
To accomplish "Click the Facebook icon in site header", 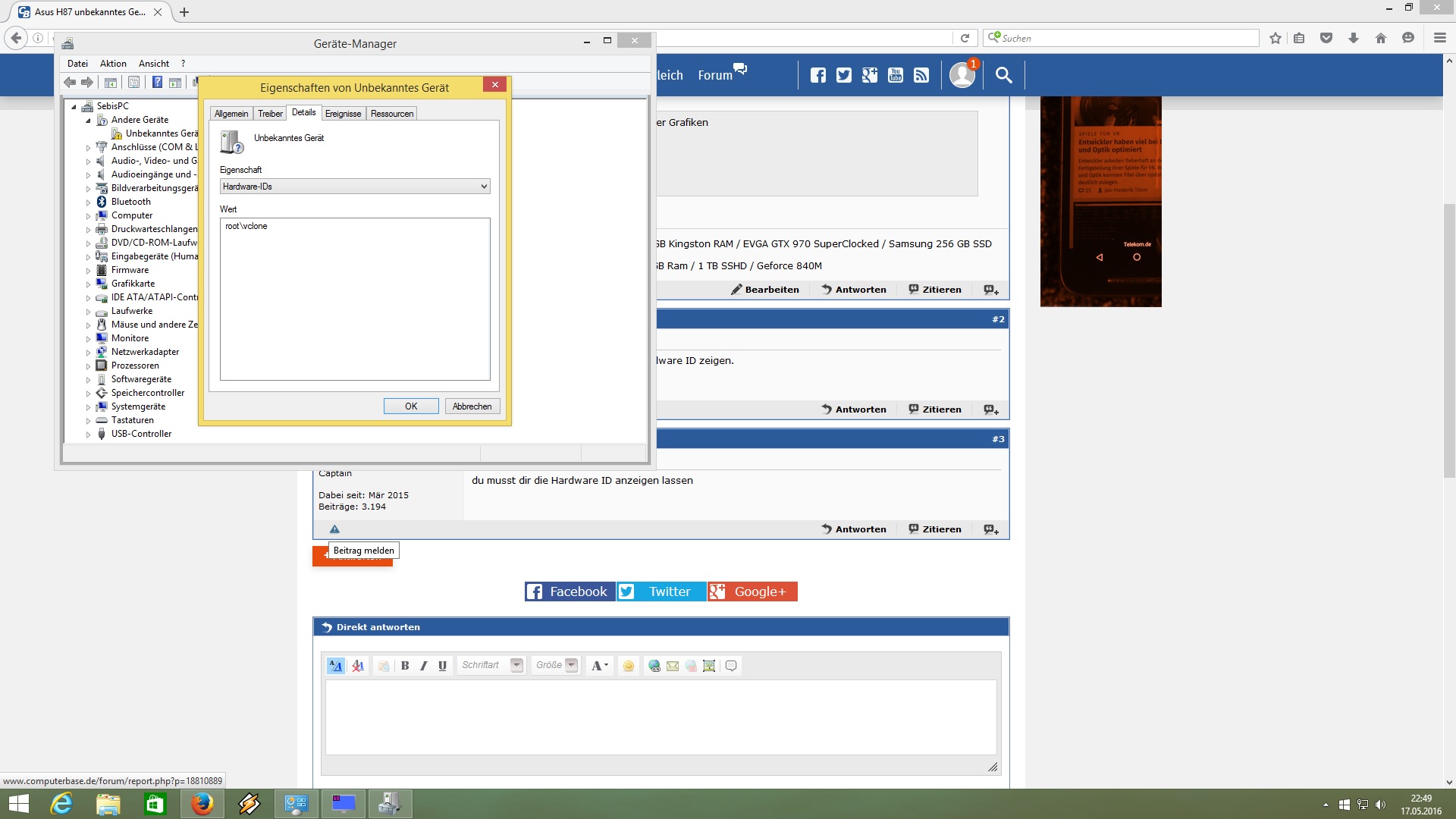I will (817, 75).
